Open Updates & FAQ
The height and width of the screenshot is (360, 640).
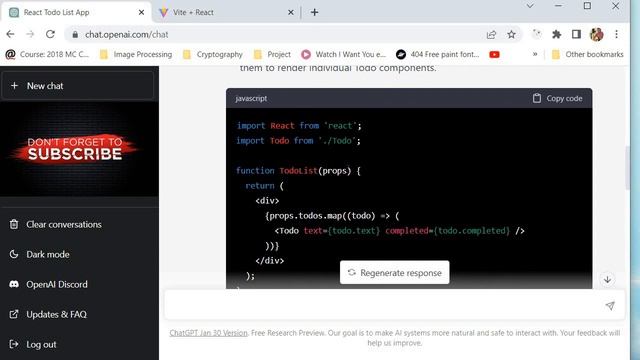pos(56,314)
